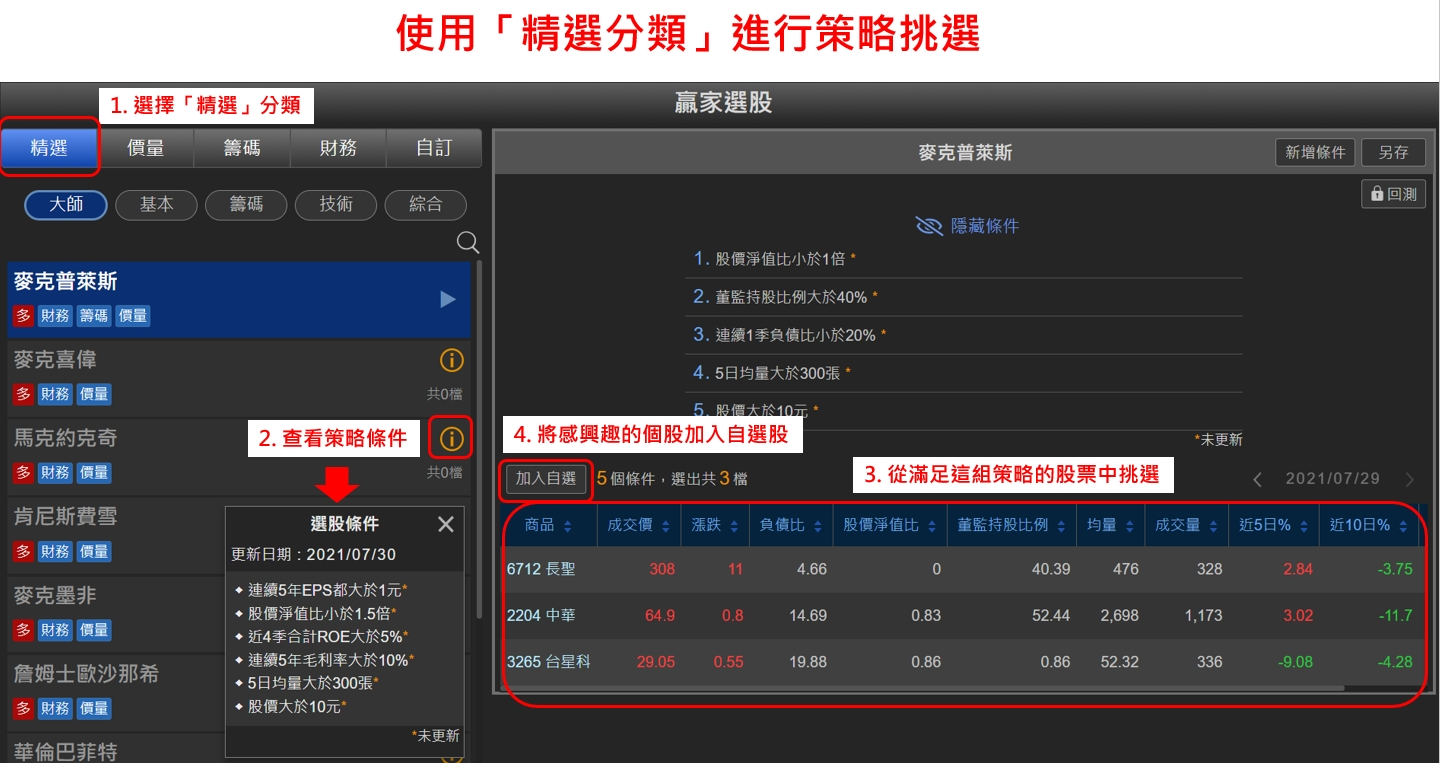This screenshot has width=1440, height=763.
Task: Go to next date arrow
Action: point(1410,480)
